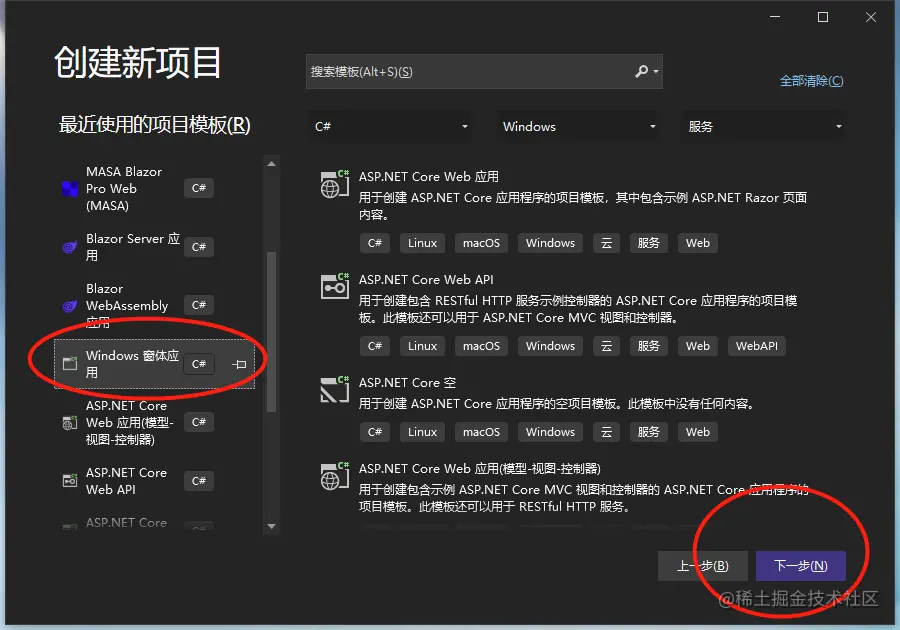Screen dimensions: 900x630
Task: Select ASP.NET Core Web API title in results
Action: 426,279
